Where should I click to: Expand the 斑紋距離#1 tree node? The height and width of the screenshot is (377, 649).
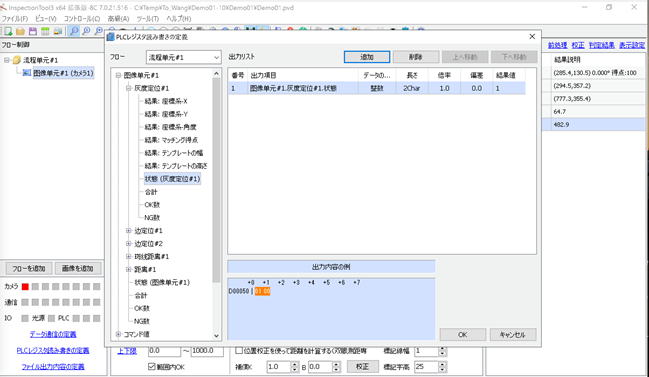pyautogui.click(x=129, y=257)
